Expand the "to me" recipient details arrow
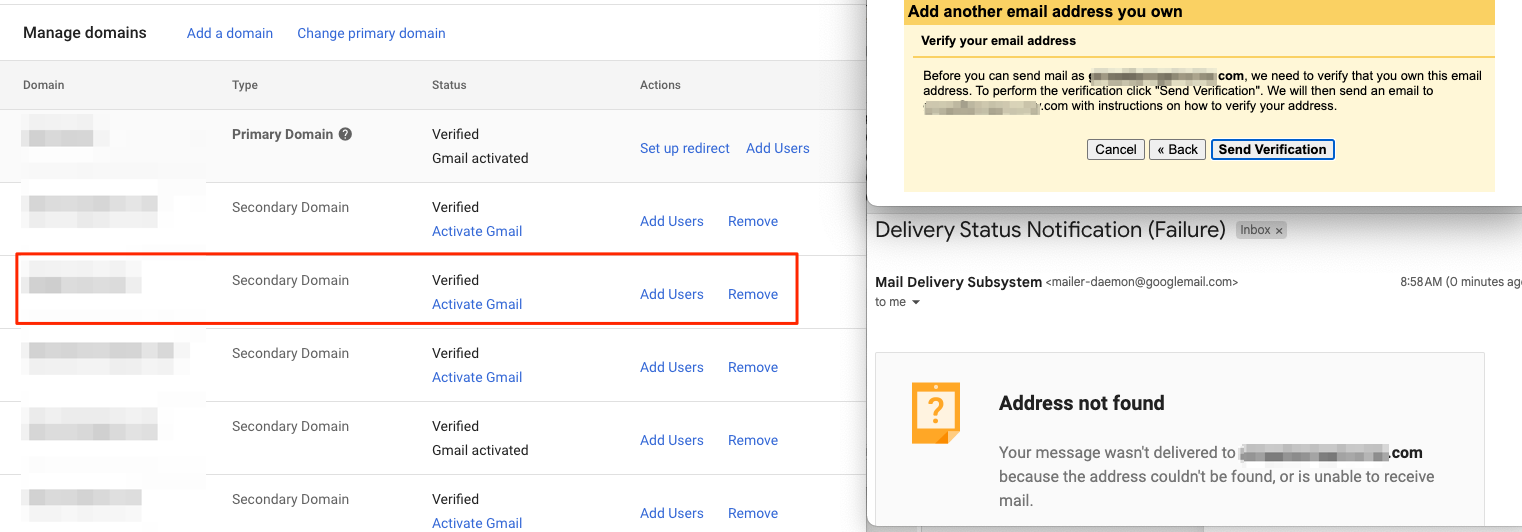Screen dimensions: 1522x532 click(x=915, y=302)
